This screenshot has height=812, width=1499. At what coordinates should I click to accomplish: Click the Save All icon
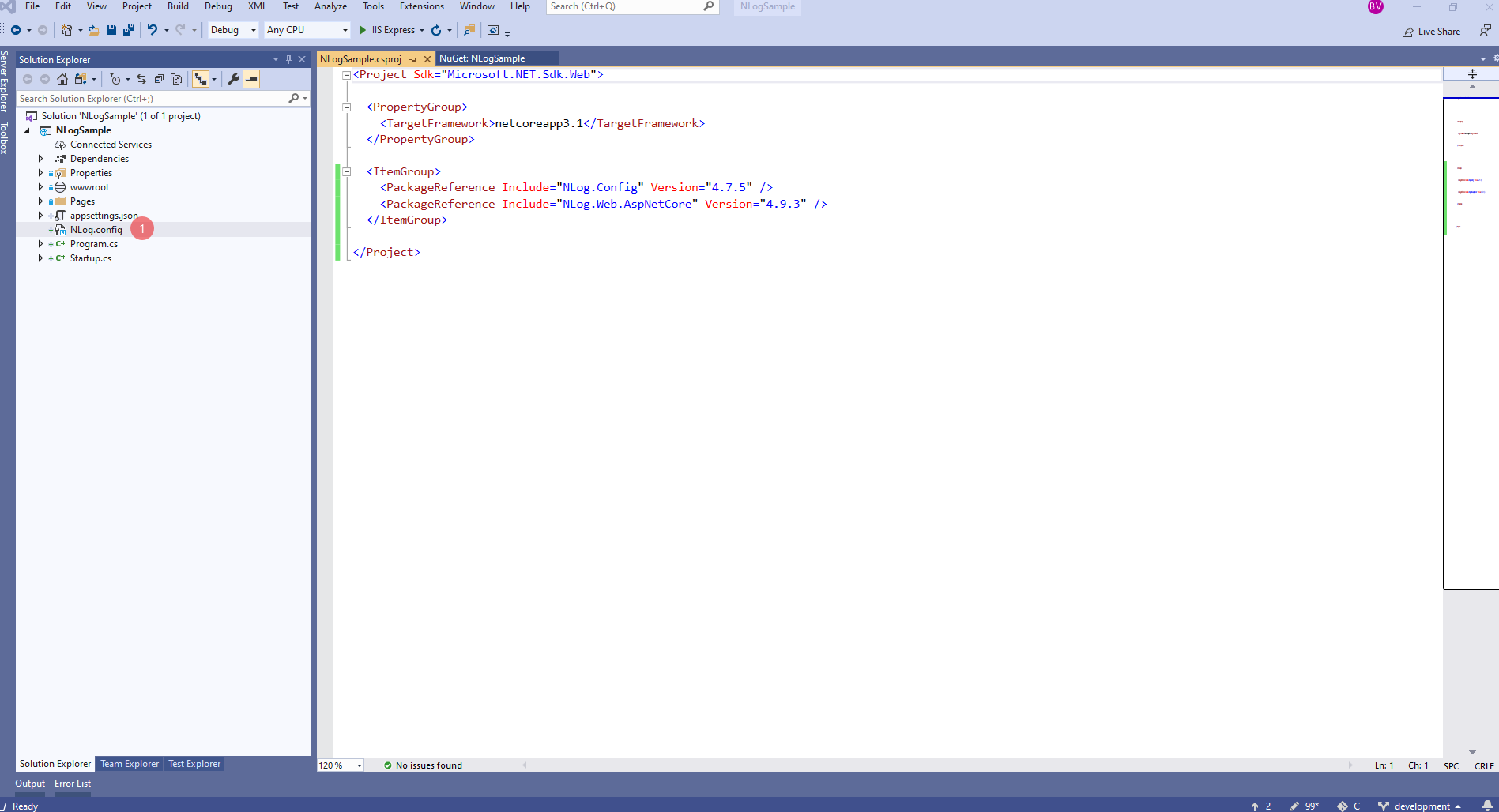click(128, 30)
